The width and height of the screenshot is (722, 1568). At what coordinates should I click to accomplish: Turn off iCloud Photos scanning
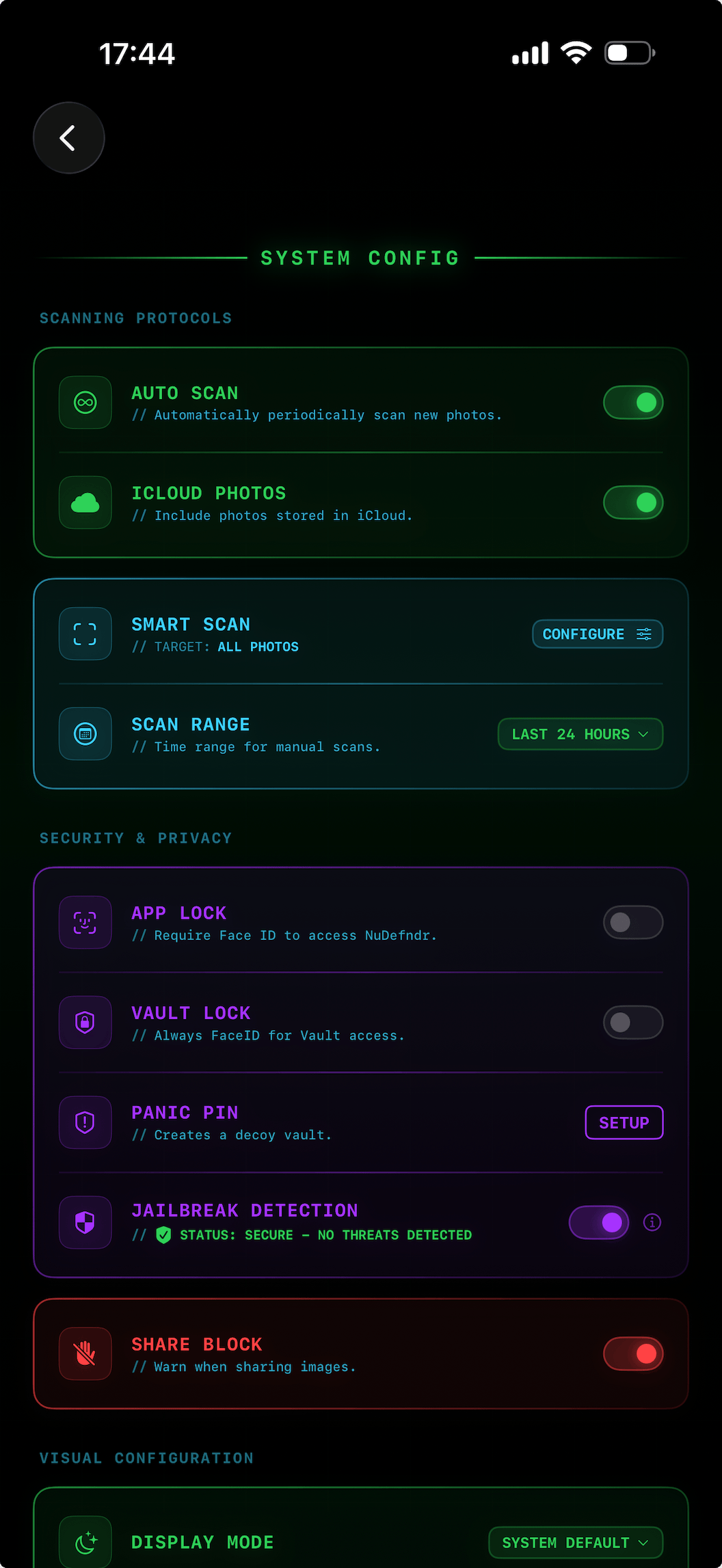pyautogui.click(x=632, y=502)
